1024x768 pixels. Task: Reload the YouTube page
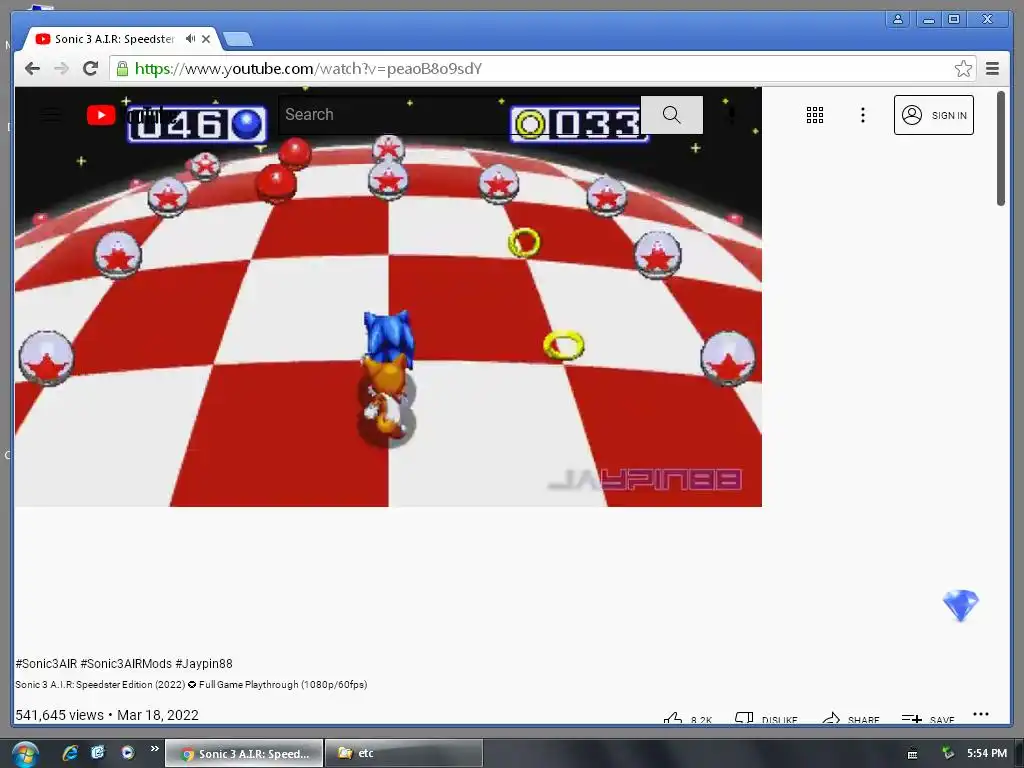click(90, 68)
